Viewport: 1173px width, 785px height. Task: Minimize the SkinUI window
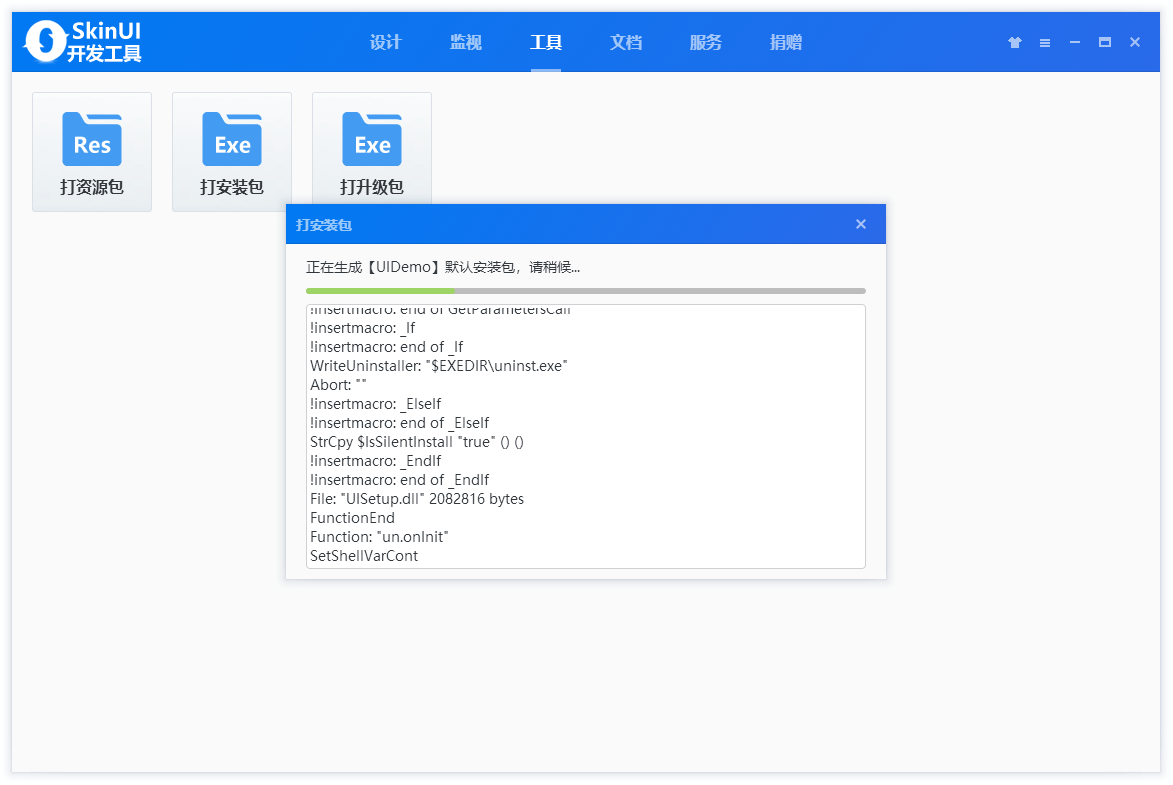click(1074, 43)
